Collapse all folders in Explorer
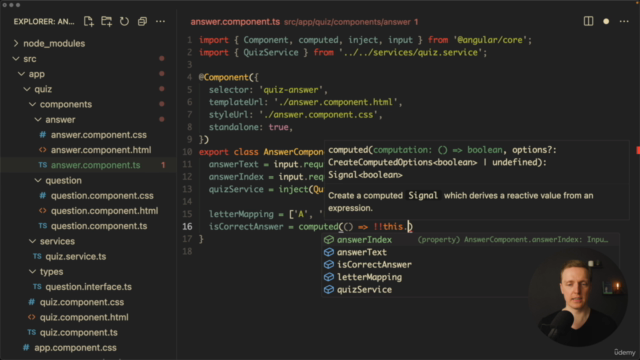This screenshot has width=640, height=360. pos(142,21)
